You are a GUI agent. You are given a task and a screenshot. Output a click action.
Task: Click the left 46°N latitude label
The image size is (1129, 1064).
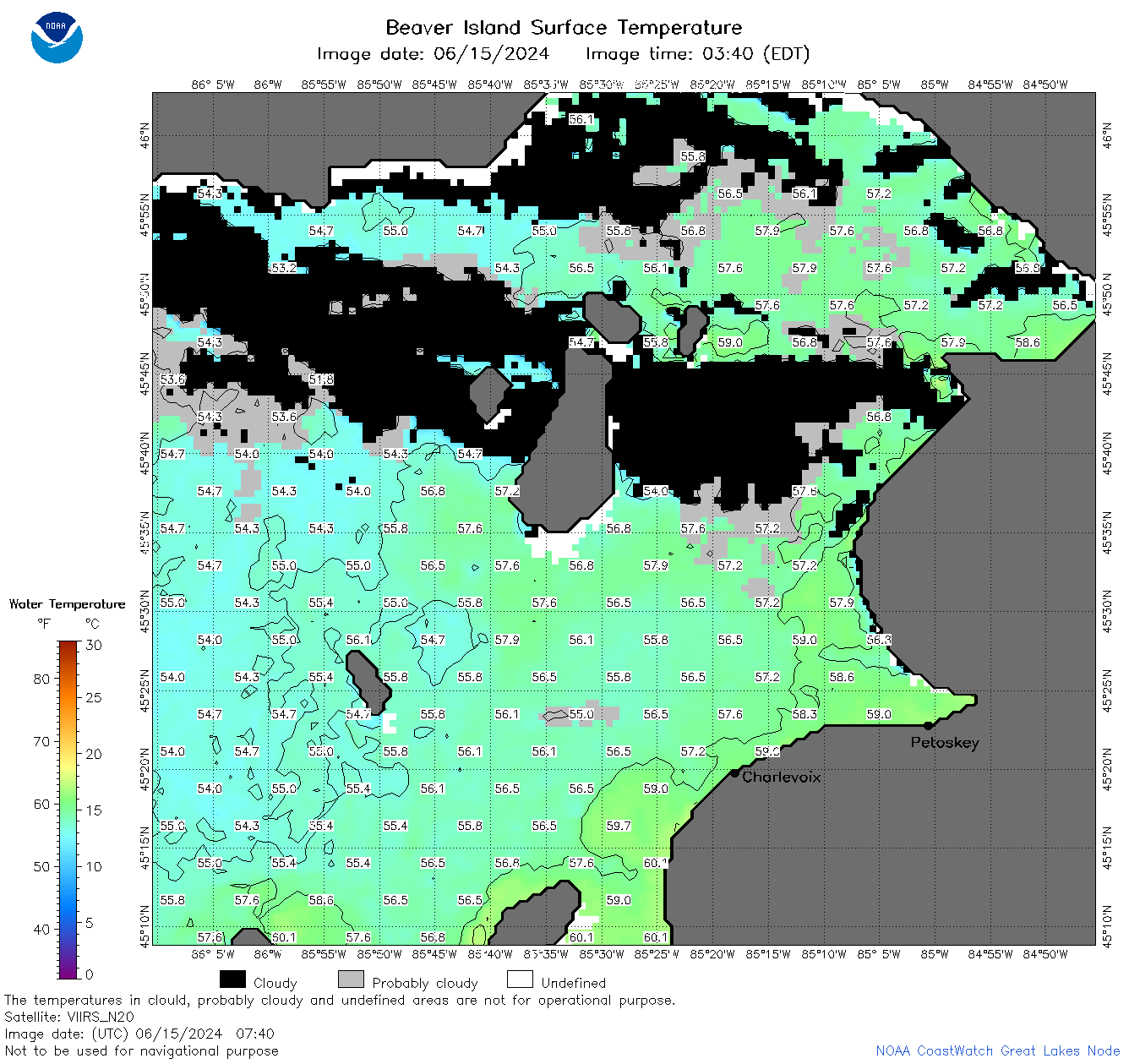pos(145,135)
